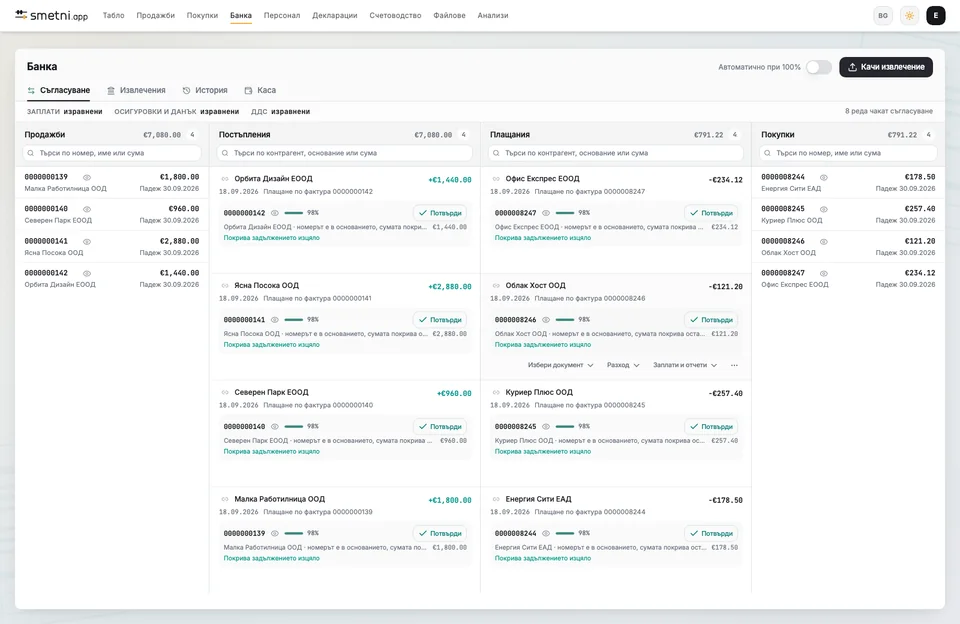Show invoice 0000000139 via eye in Продажби list
Viewport: 960px width, 624px height.
tap(87, 178)
